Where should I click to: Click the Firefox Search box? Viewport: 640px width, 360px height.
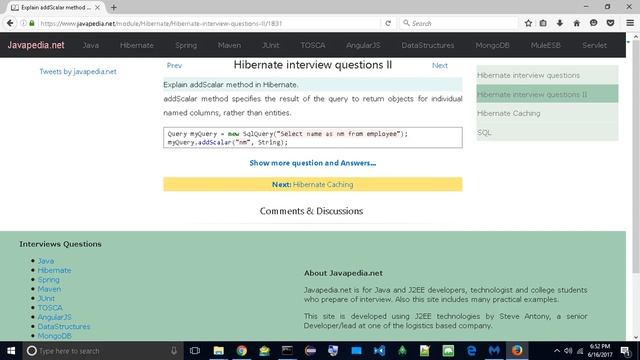point(459,23)
